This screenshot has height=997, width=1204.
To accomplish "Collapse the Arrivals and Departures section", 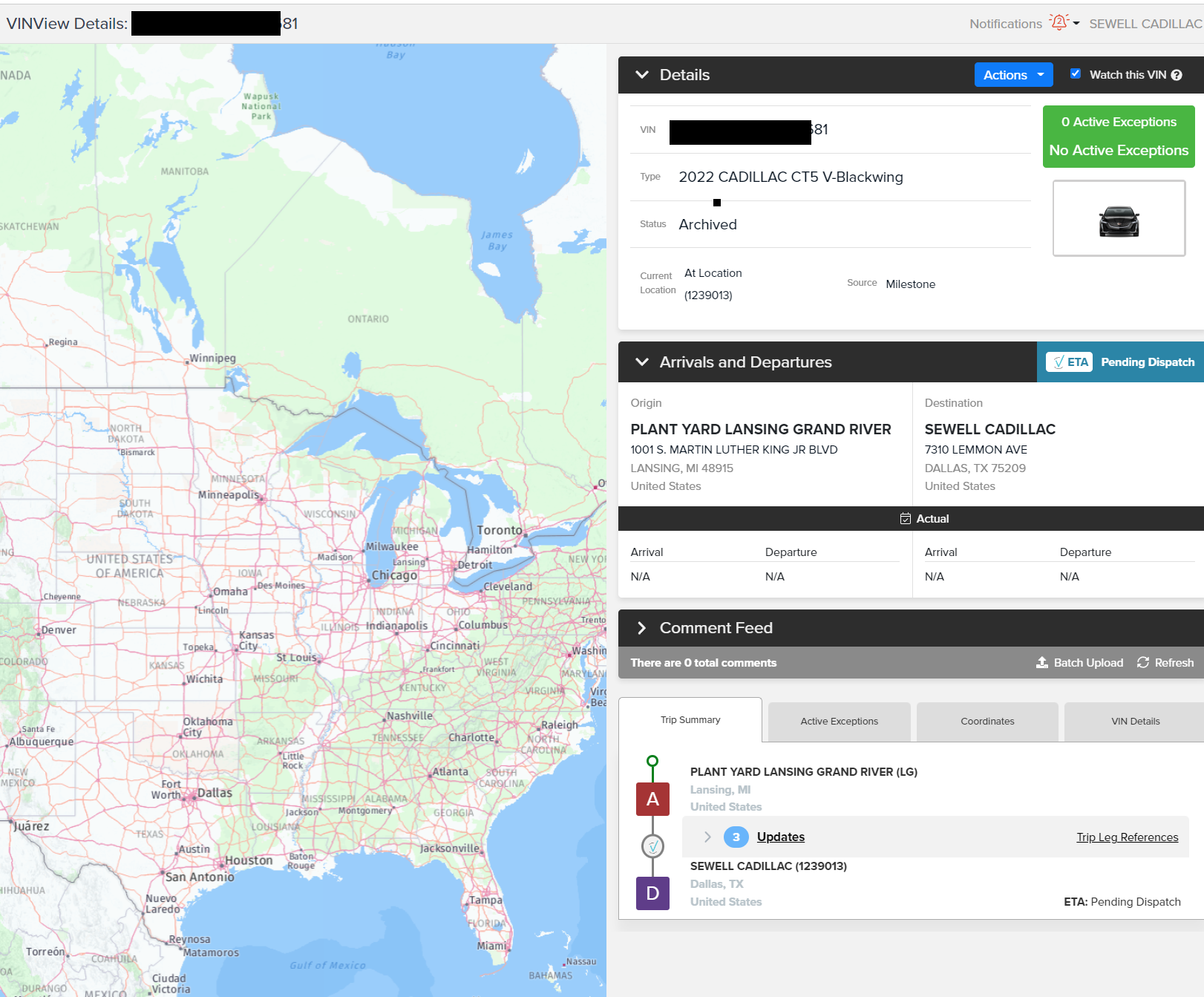I will [x=642, y=362].
